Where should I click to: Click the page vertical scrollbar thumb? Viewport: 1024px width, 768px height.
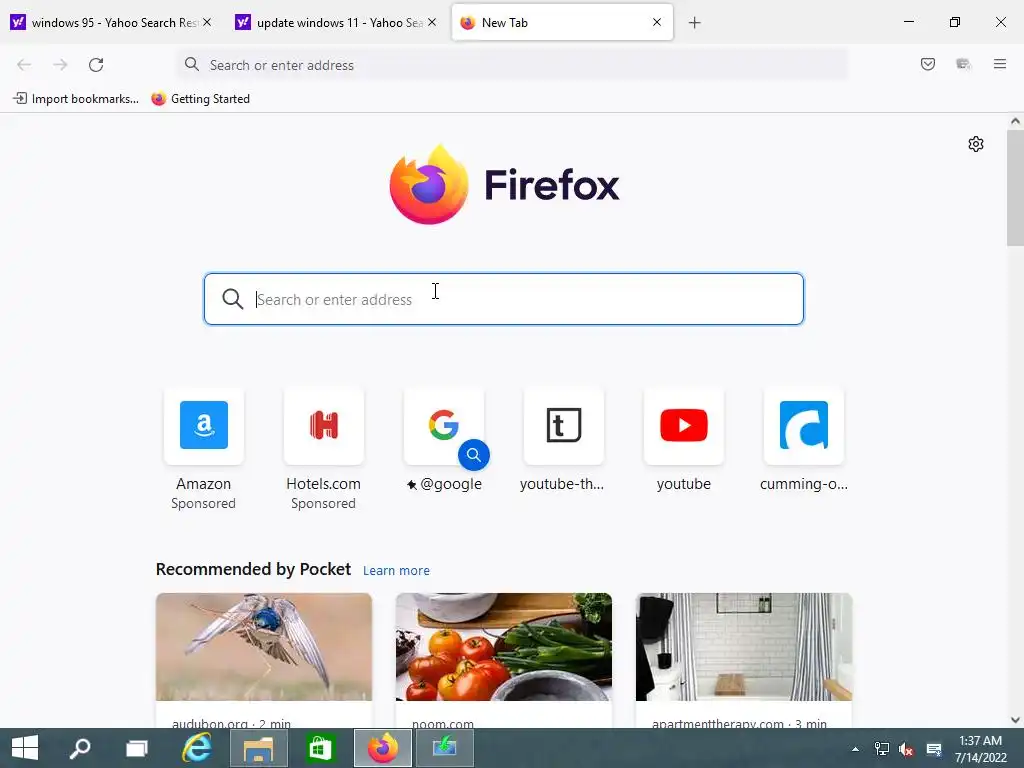click(1015, 188)
